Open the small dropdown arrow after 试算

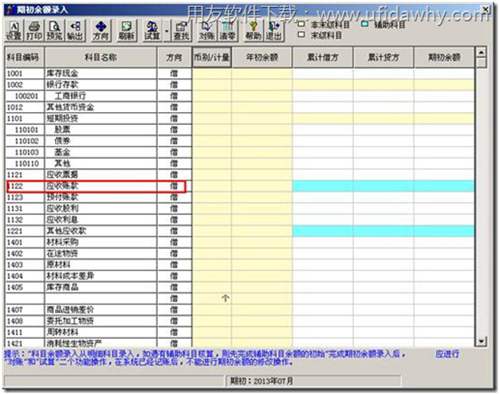pos(167,31)
